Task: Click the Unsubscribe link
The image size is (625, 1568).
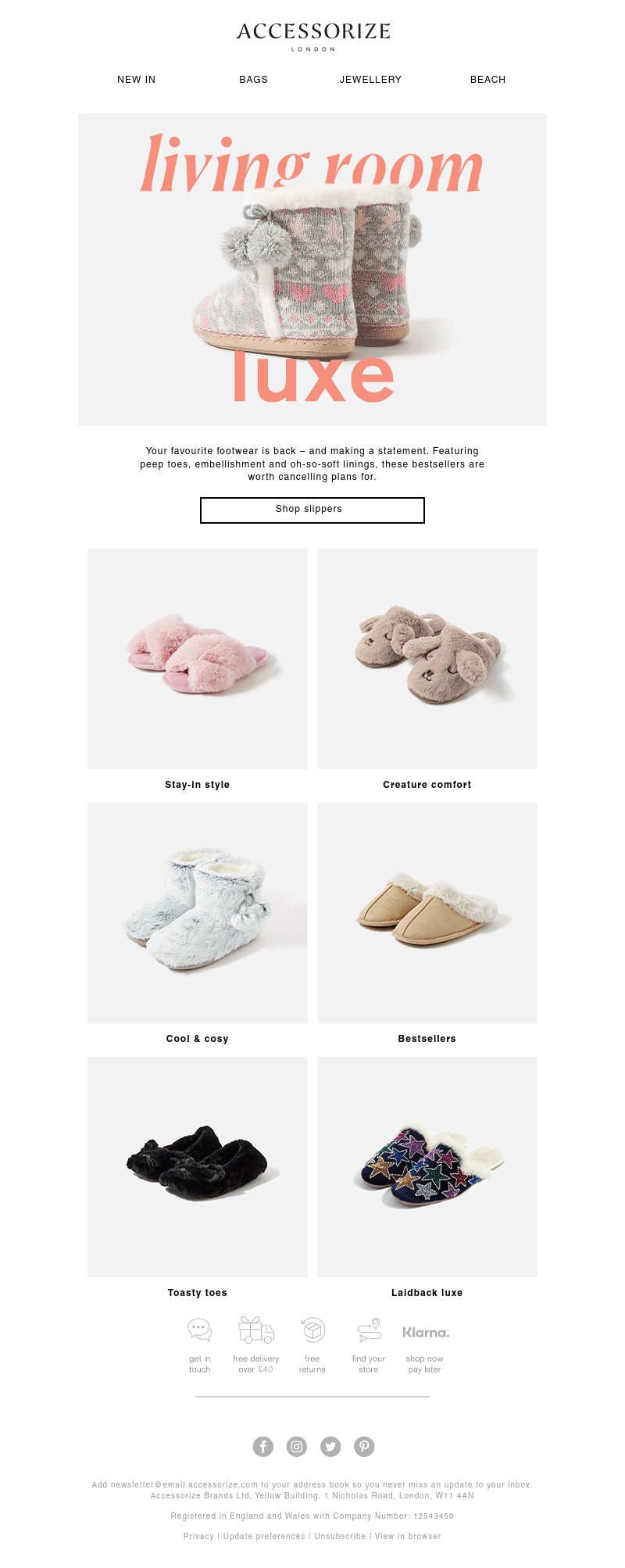Action: coord(340,1536)
